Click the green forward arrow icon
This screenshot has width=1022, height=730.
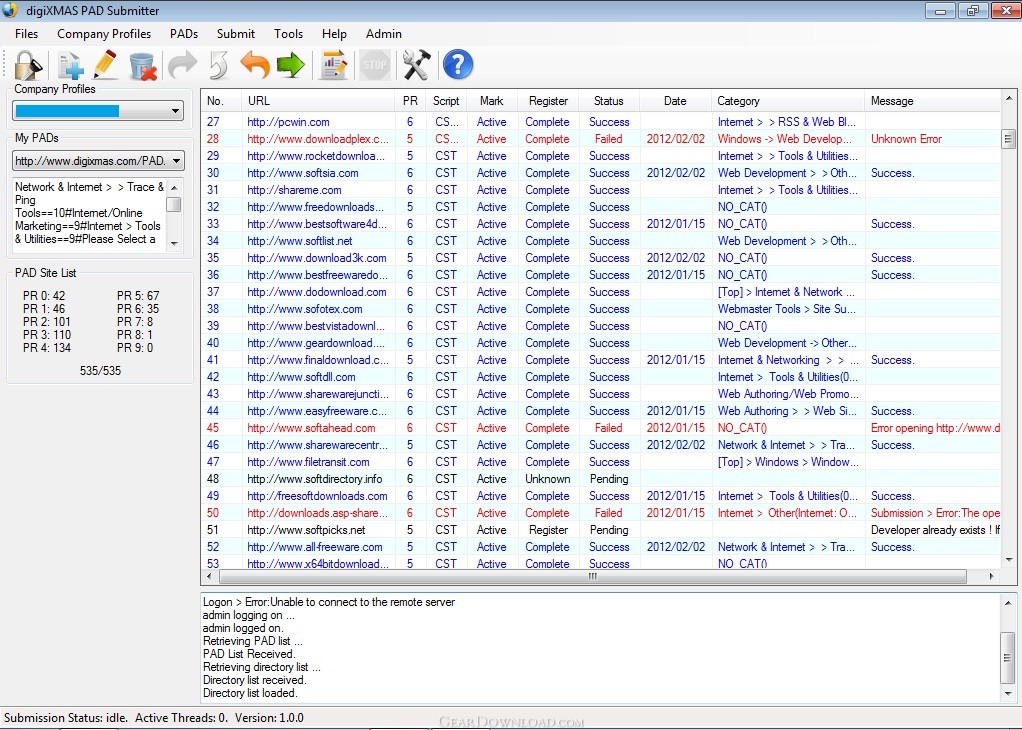point(291,65)
